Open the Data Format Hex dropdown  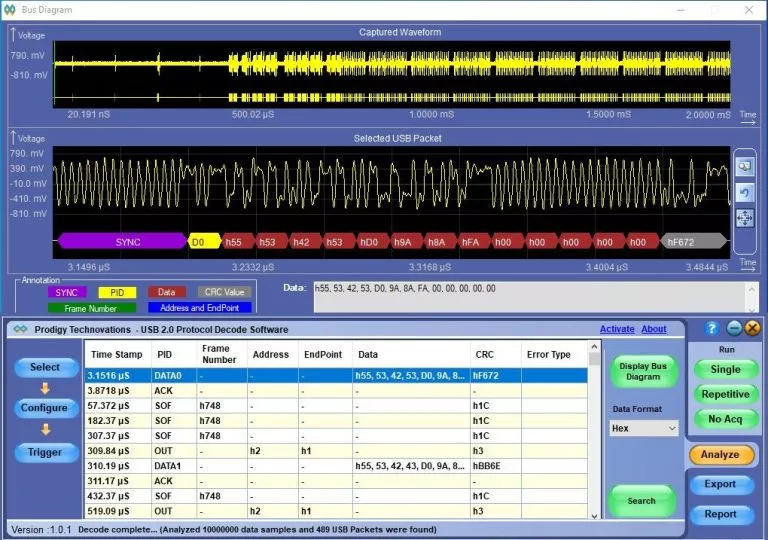coord(644,428)
